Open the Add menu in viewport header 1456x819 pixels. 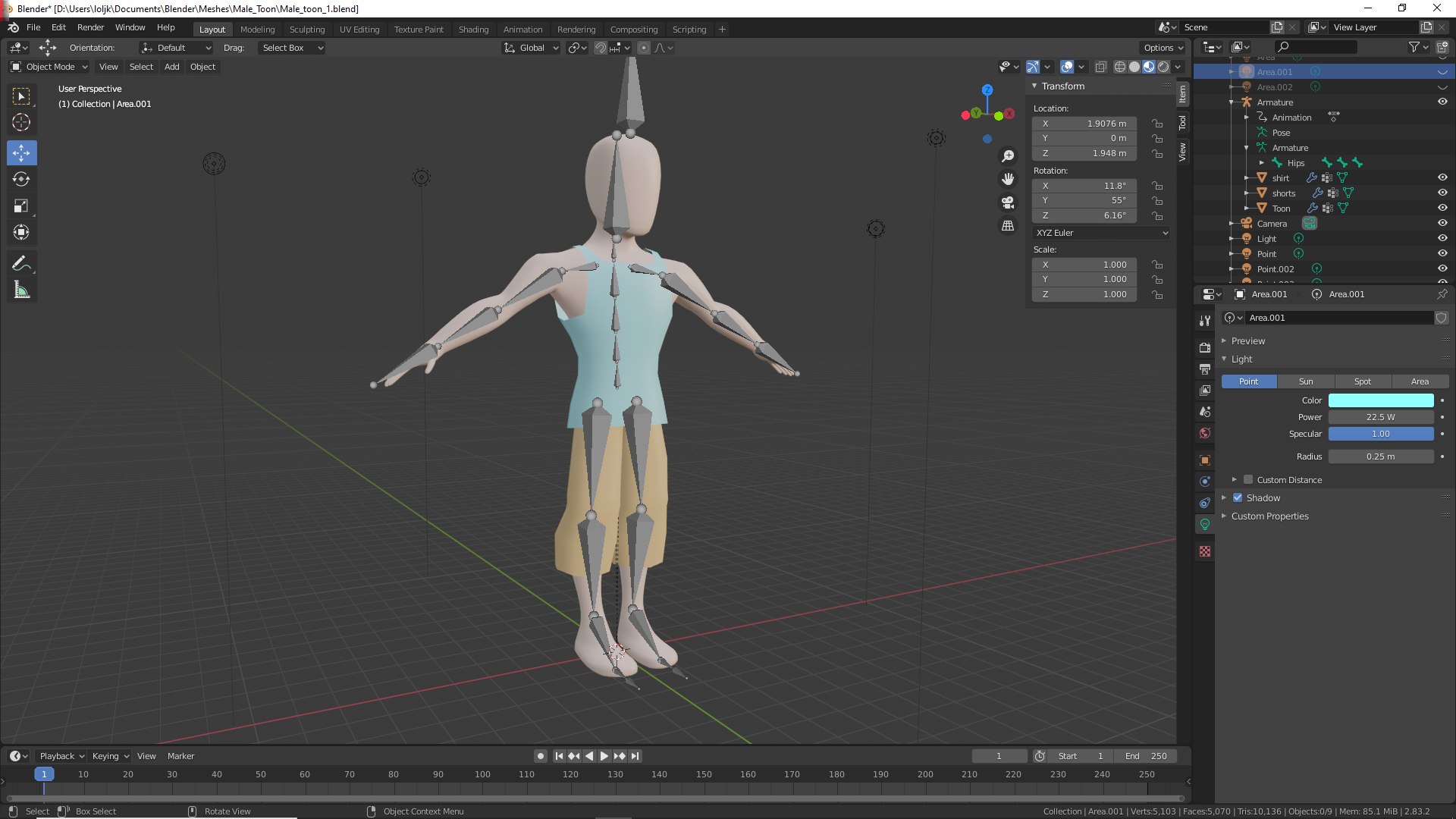(x=172, y=67)
